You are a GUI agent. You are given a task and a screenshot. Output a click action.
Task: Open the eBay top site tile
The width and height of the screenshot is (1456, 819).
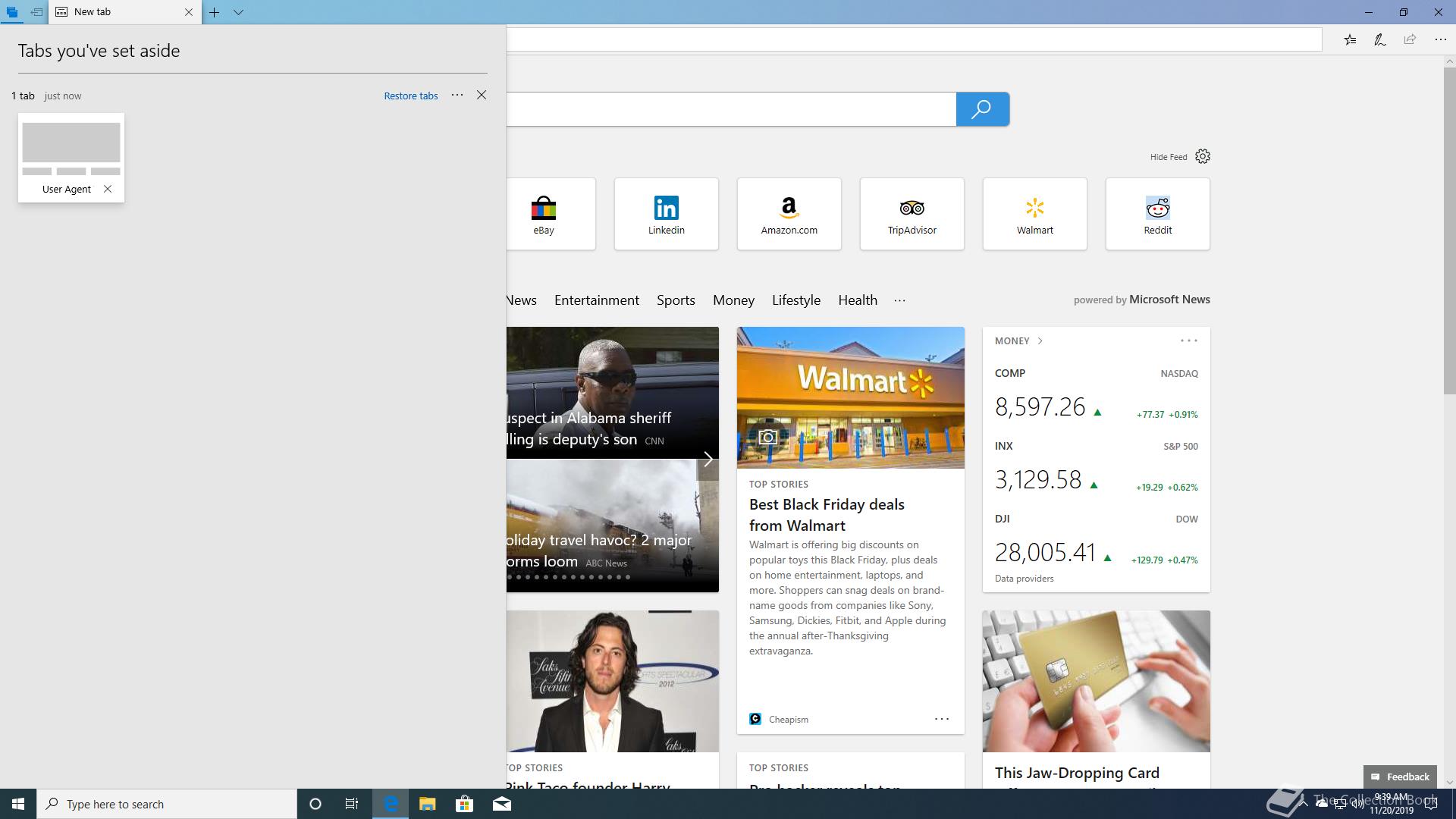(x=551, y=214)
